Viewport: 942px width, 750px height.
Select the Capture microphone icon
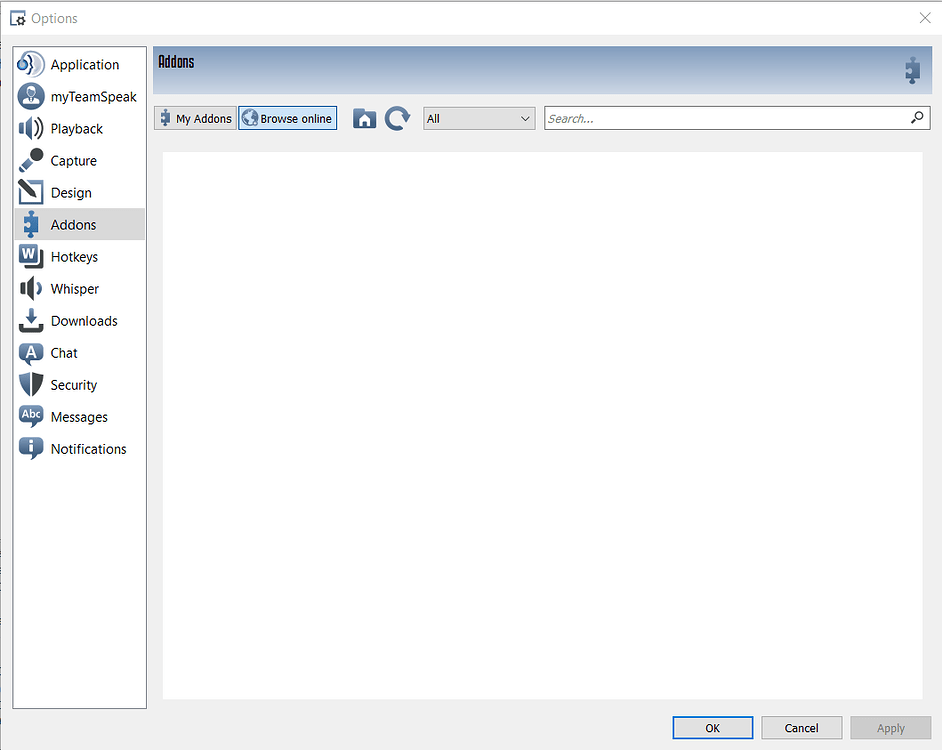pyautogui.click(x=30, y=160)
